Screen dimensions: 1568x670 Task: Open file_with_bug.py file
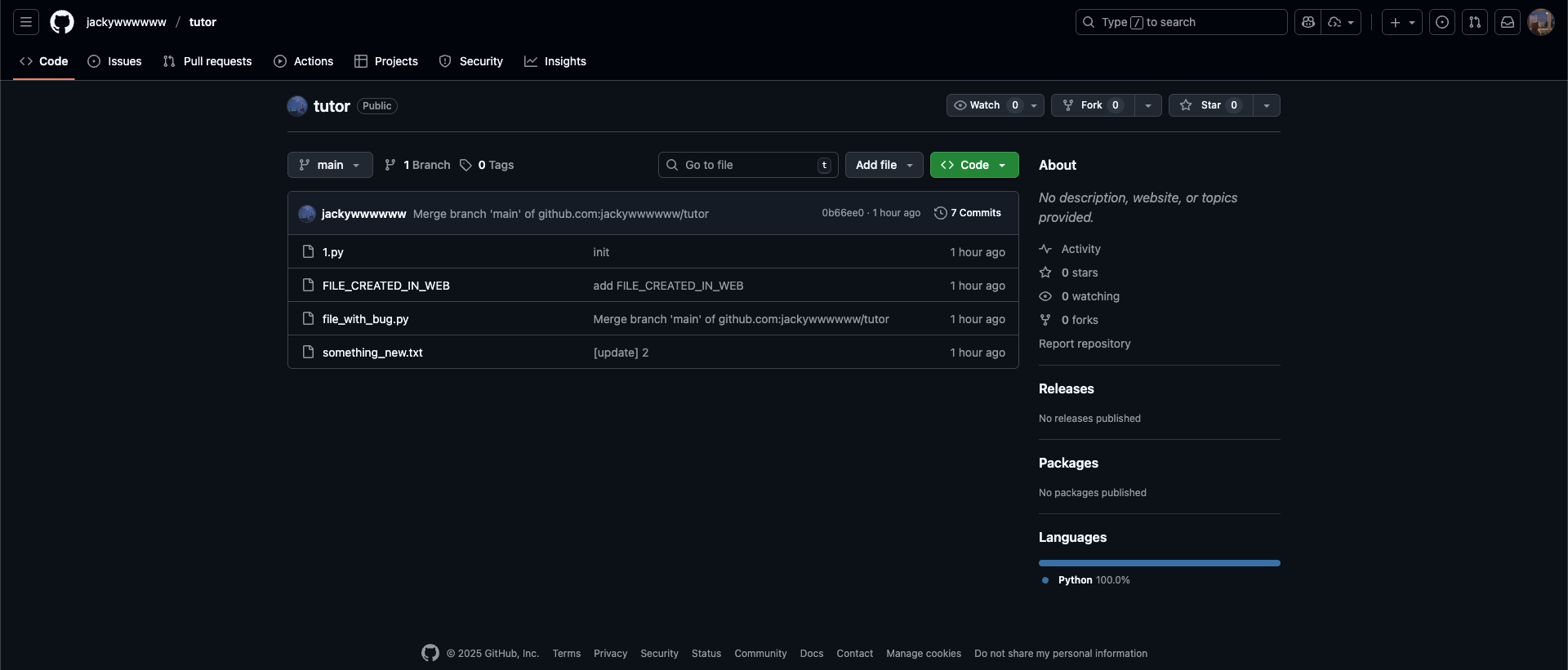pos(365,319)
